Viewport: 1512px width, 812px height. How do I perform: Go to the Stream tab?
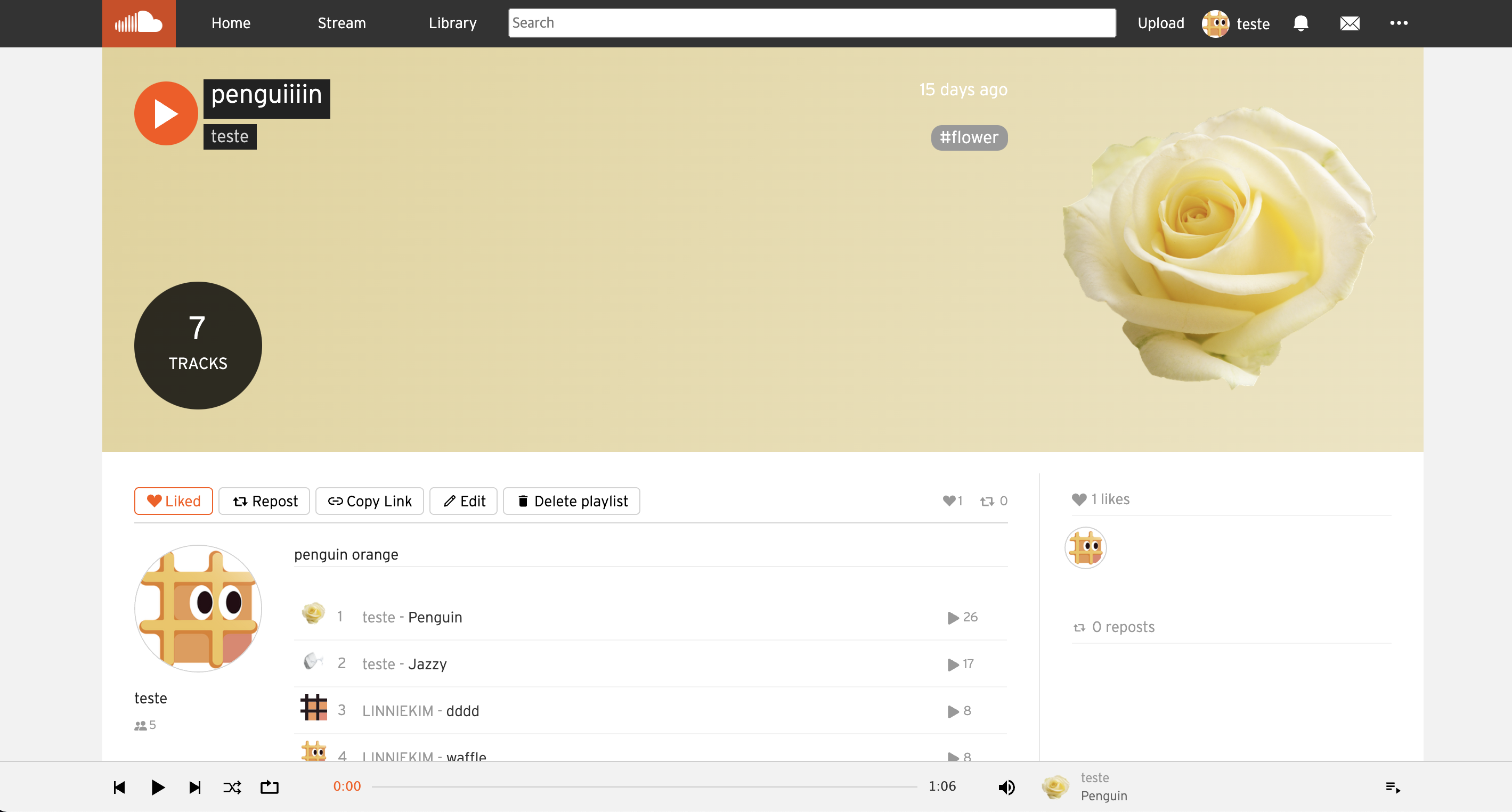(x=342, y=23)
